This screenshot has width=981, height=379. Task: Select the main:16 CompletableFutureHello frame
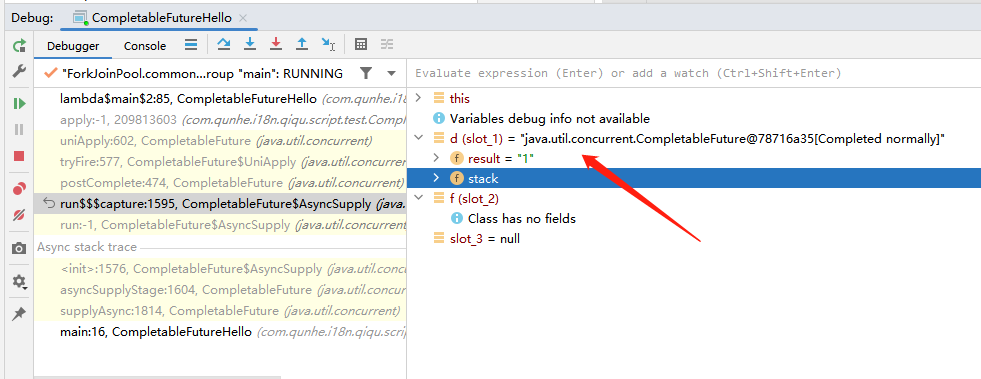point(220,332)
